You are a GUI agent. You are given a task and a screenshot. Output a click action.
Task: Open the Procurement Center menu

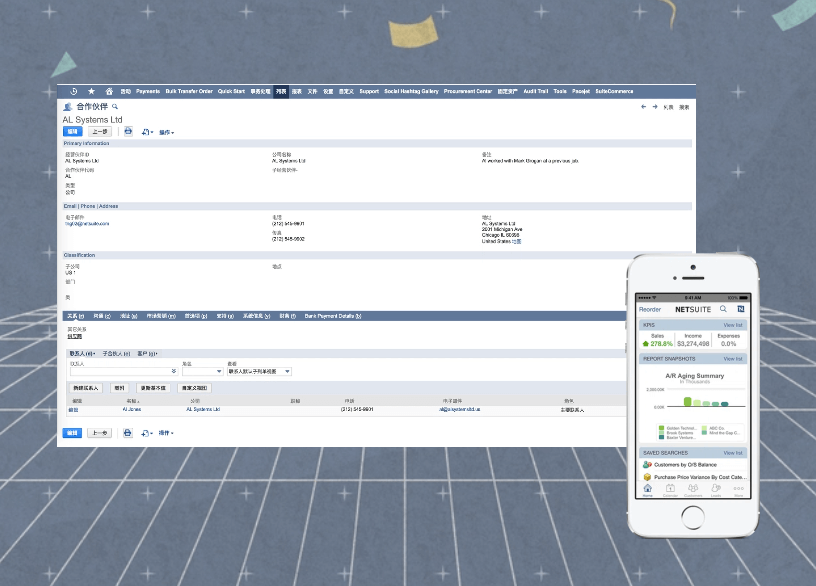tap(468, 91)
